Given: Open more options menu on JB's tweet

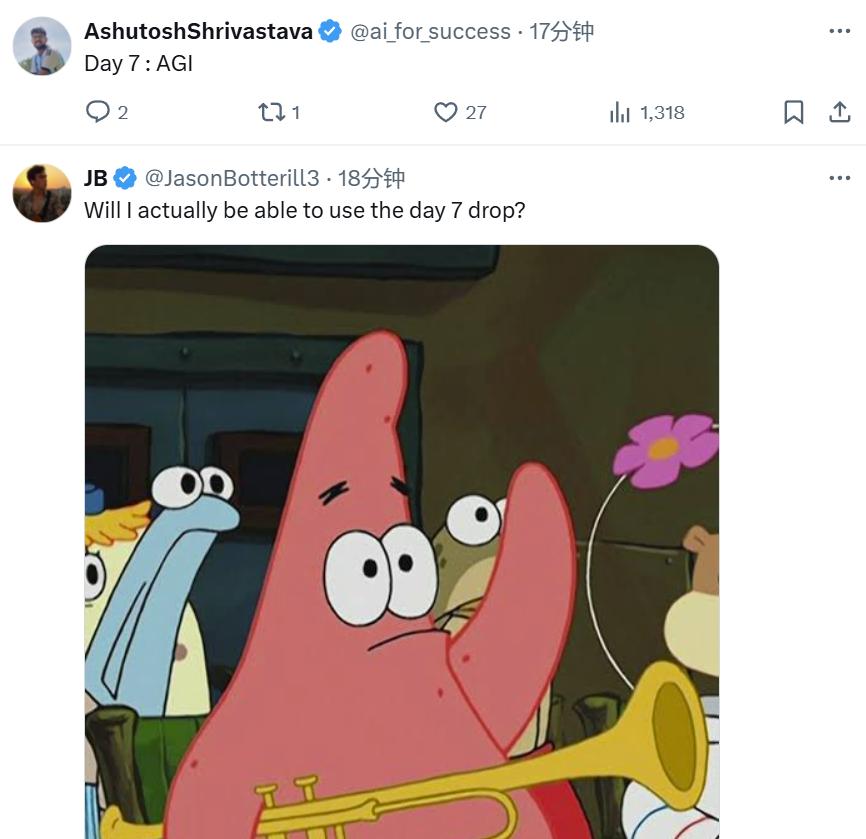Looking at the screenshot, I should pyautogui.click(x=839, y=178).
